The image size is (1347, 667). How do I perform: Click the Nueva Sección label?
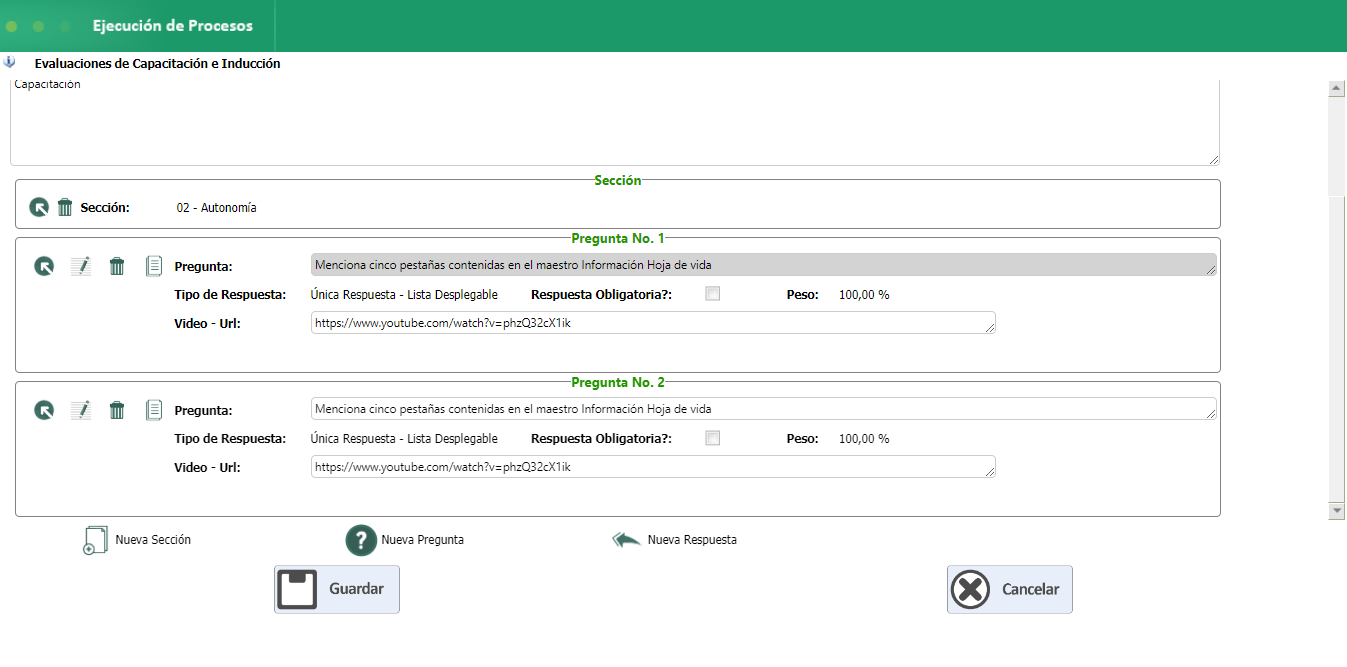coord(153,540)
